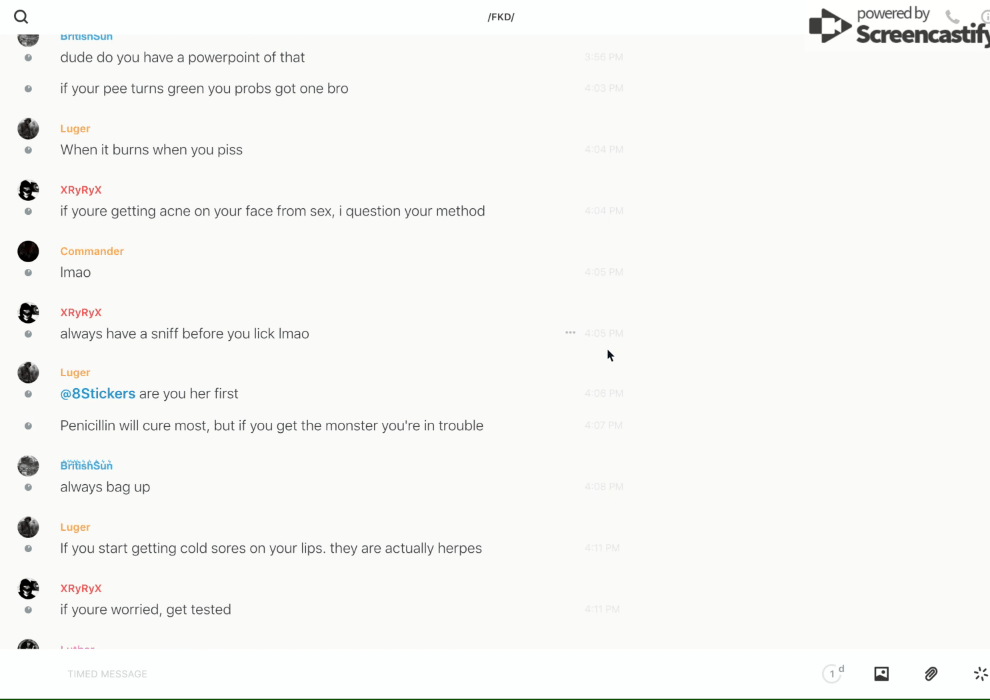Start a voice call with phone icon
The height and width of the screenshot is (700, 990).
[x=952, y=17]
